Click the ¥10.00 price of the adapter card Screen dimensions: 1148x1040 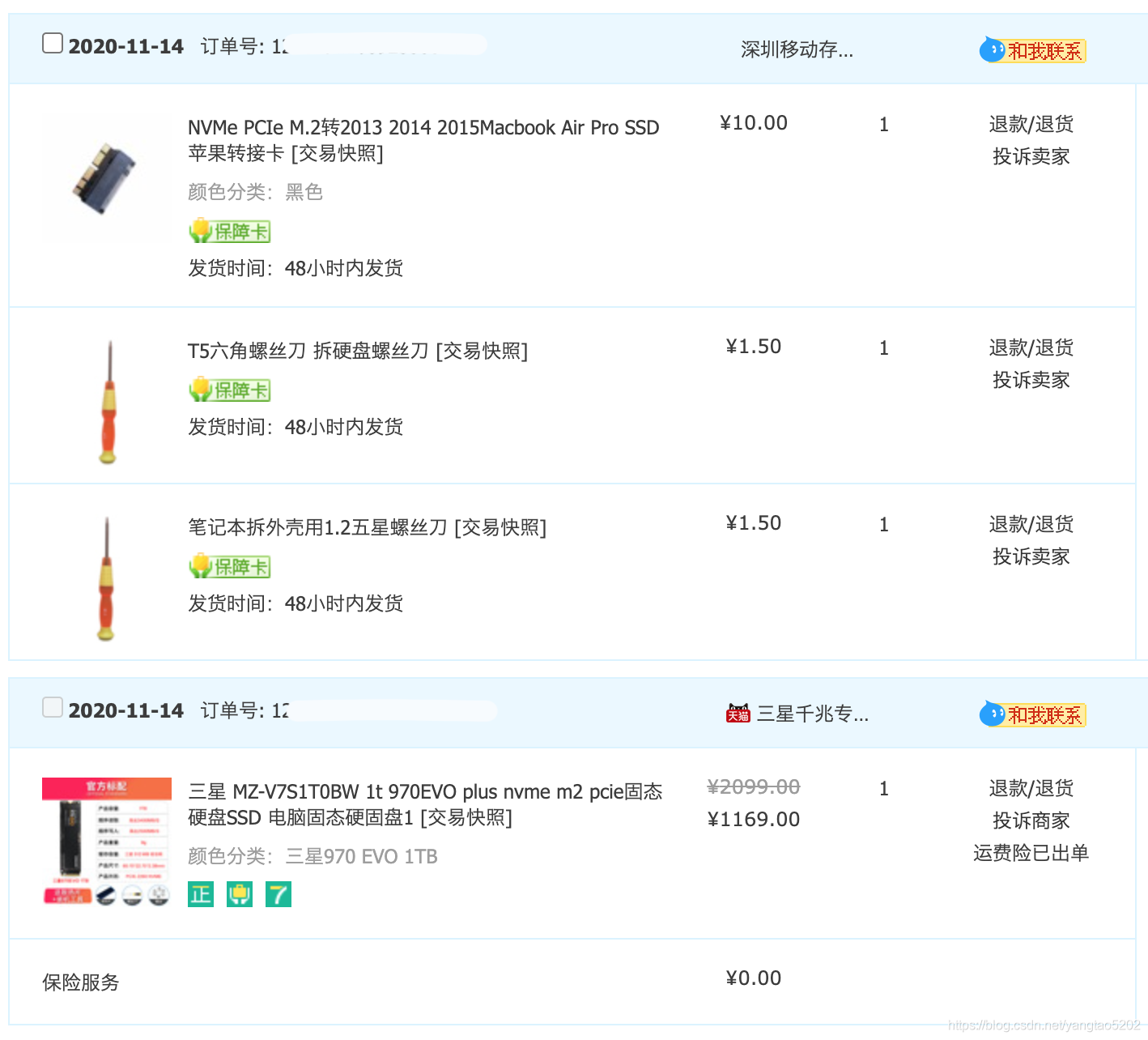click(x=754, y=123)
